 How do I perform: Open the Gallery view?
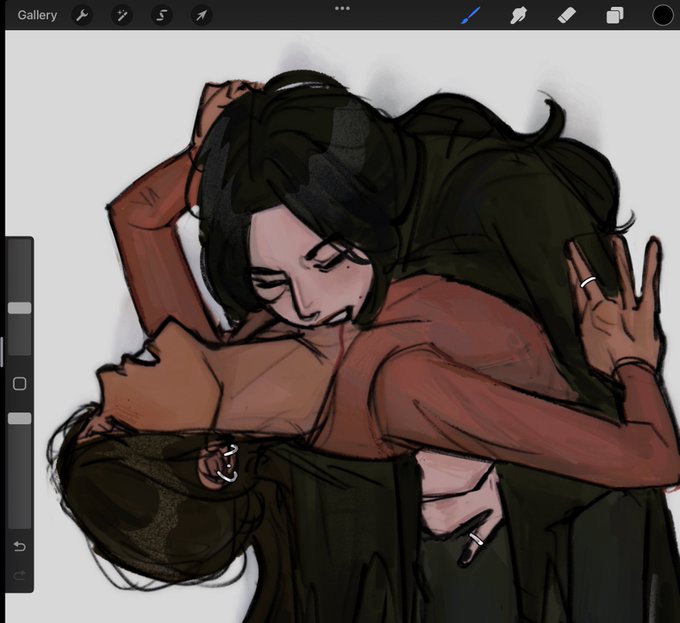(37, 15)
